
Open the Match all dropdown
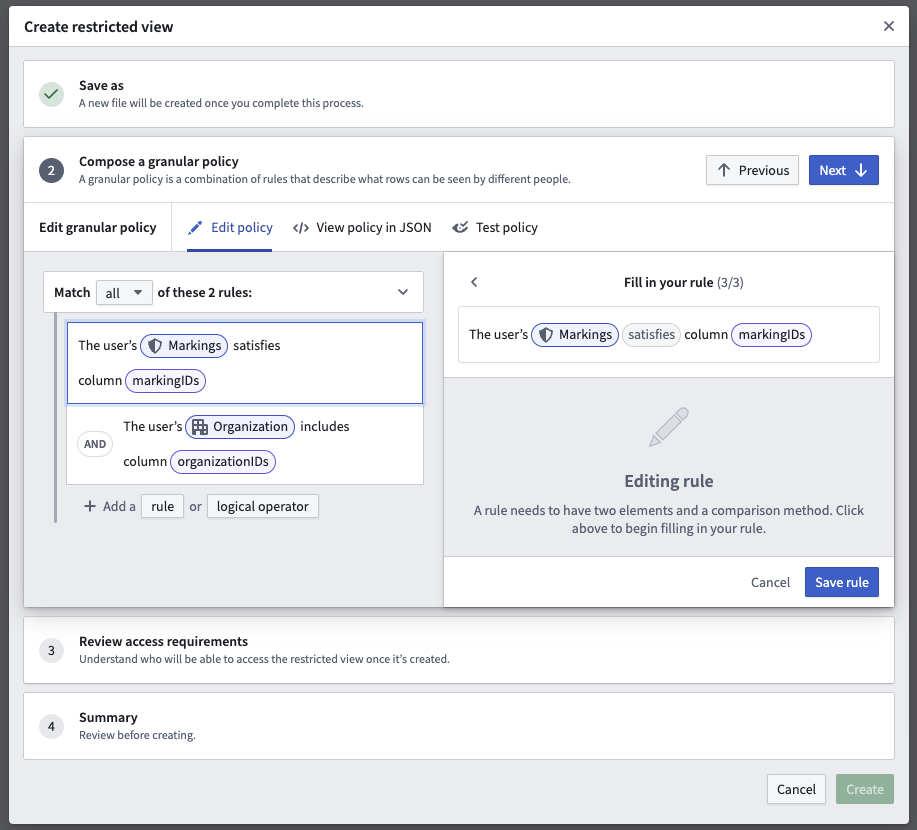[x=124, y=292]
